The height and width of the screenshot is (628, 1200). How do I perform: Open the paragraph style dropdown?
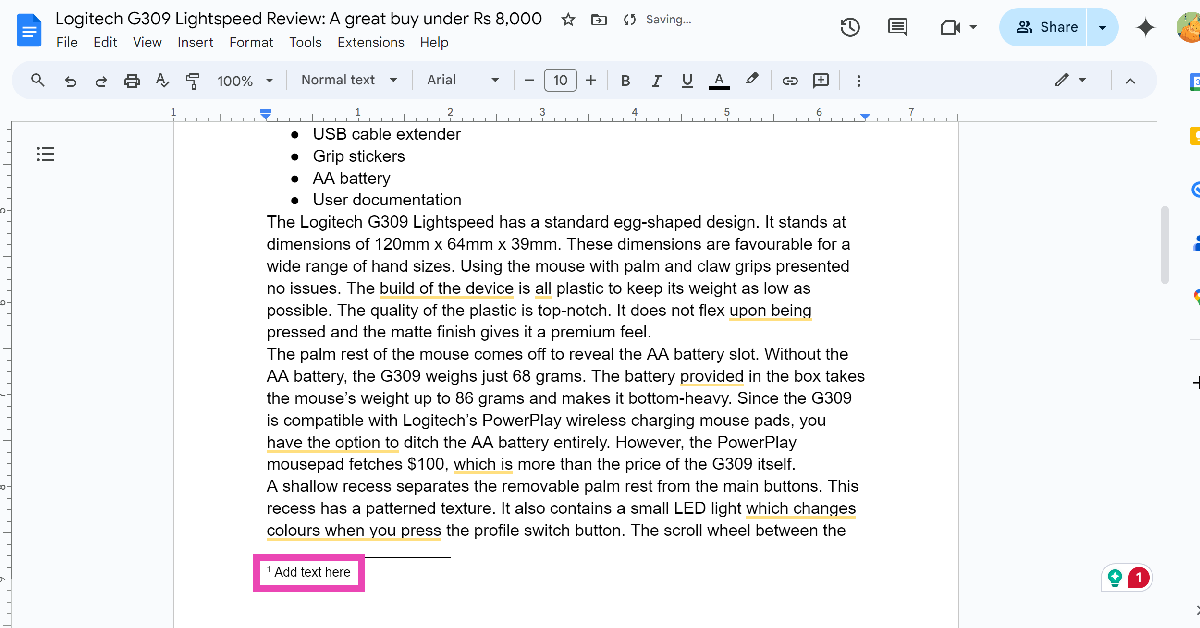click(x=348, y=80)
